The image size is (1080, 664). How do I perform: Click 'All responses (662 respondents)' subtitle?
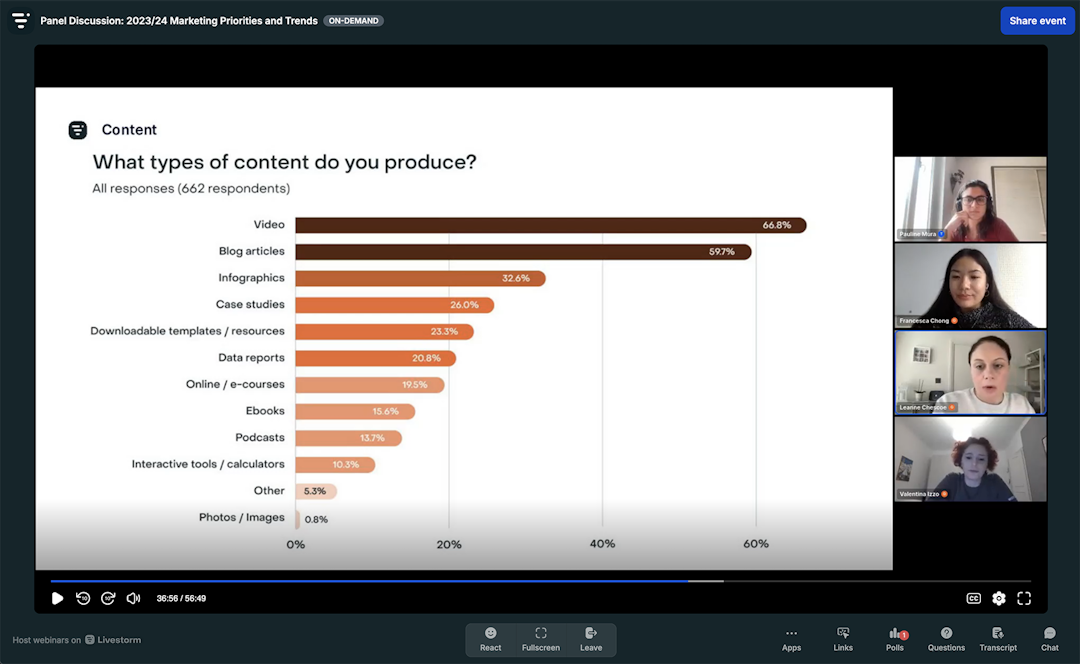click(x=191, y=189)
